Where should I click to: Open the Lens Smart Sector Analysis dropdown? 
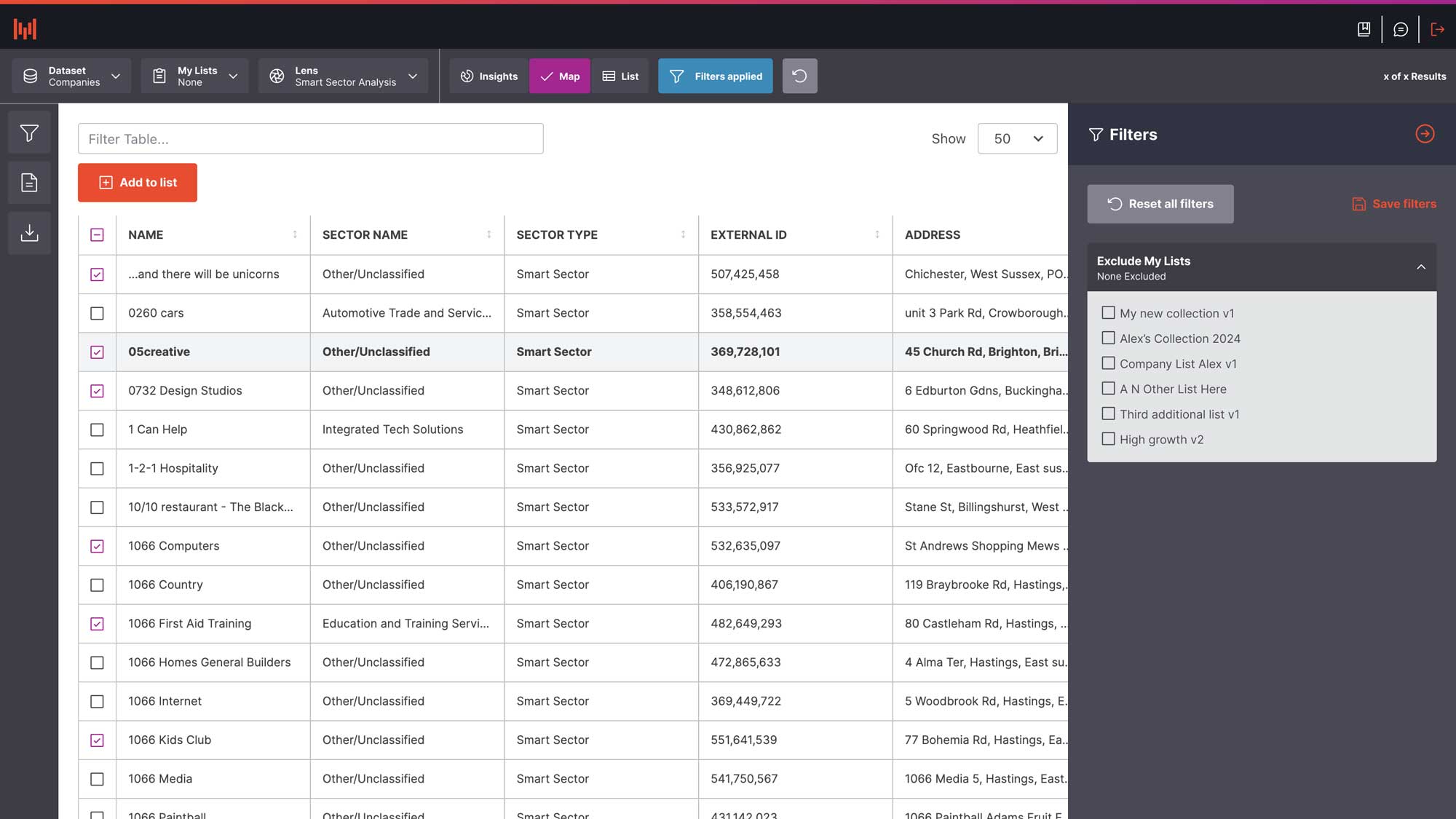pyautogui.click(x=343, y=76)
